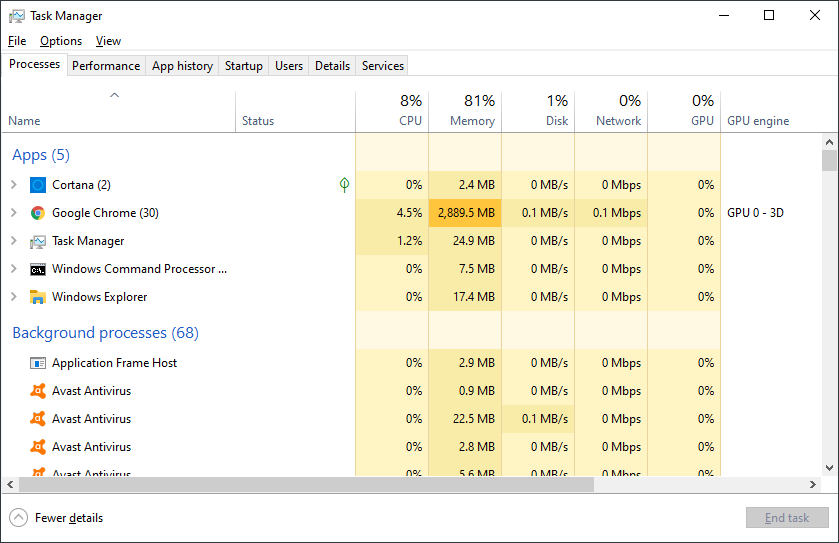Click the Avast icon in the 22.5 MB row
Image resolution: width=839 pixels, height=543 pixels.
coord(38,419)
